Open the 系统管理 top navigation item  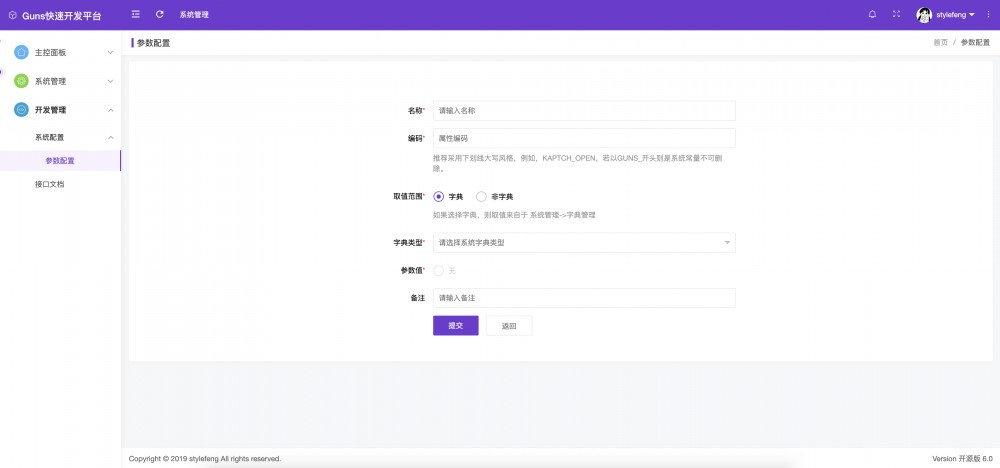[194, 15]
